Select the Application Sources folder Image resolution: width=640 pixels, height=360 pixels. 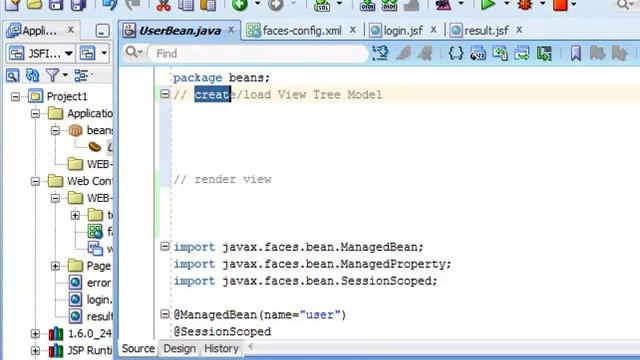point(90,113)
